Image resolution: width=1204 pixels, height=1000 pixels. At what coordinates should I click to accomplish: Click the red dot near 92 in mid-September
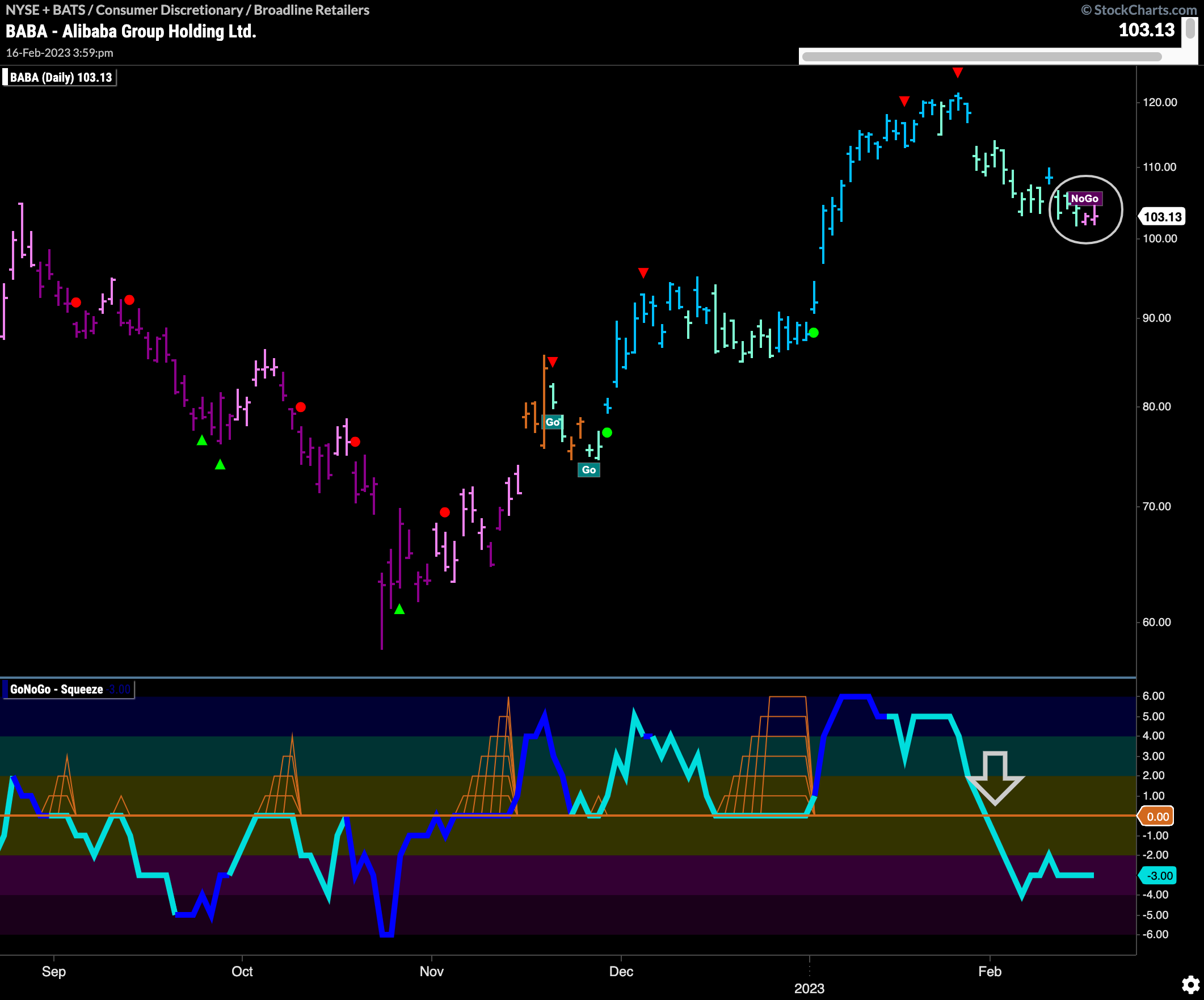(129, 300)
